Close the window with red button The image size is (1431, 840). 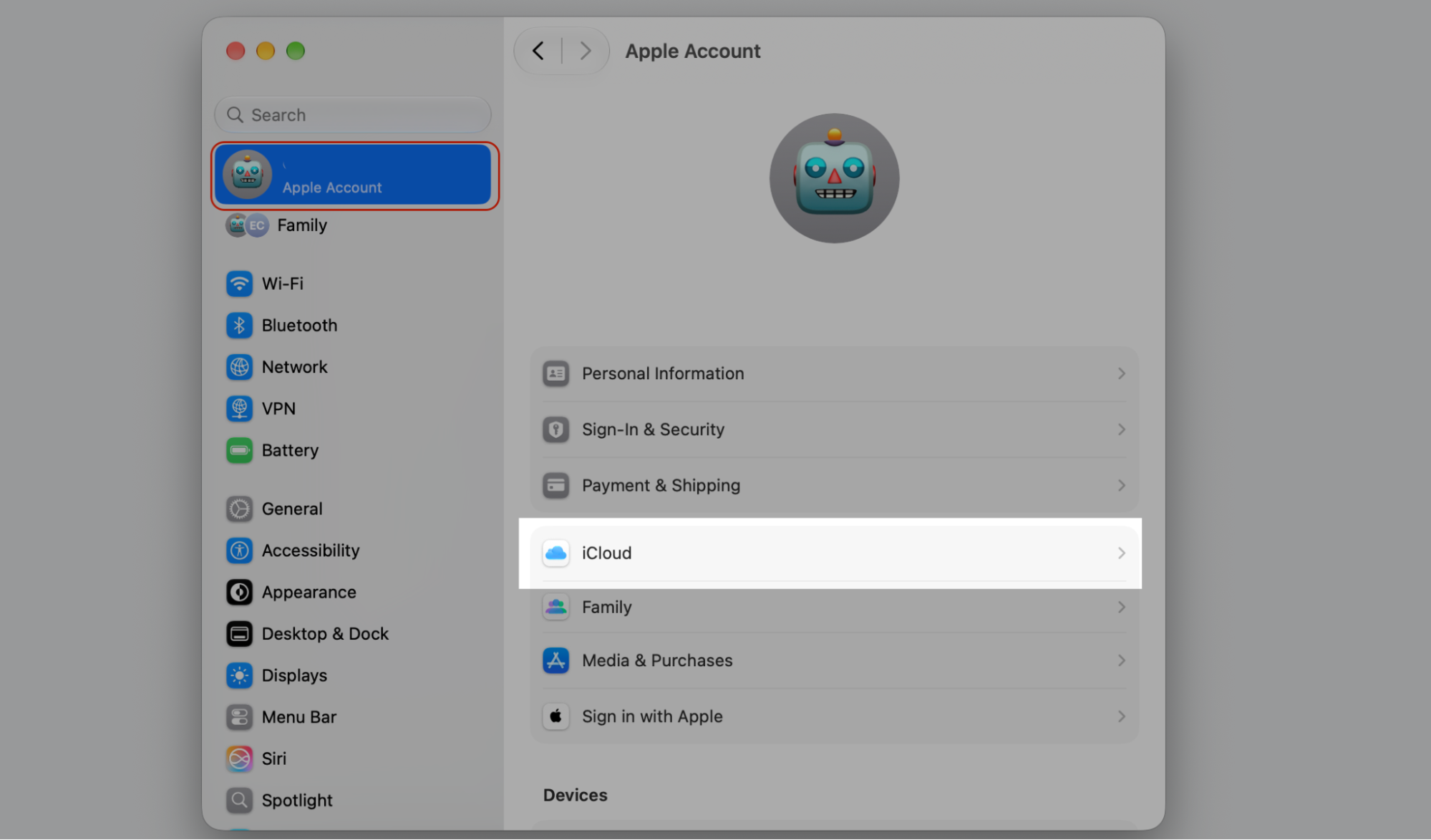[236, 51]
